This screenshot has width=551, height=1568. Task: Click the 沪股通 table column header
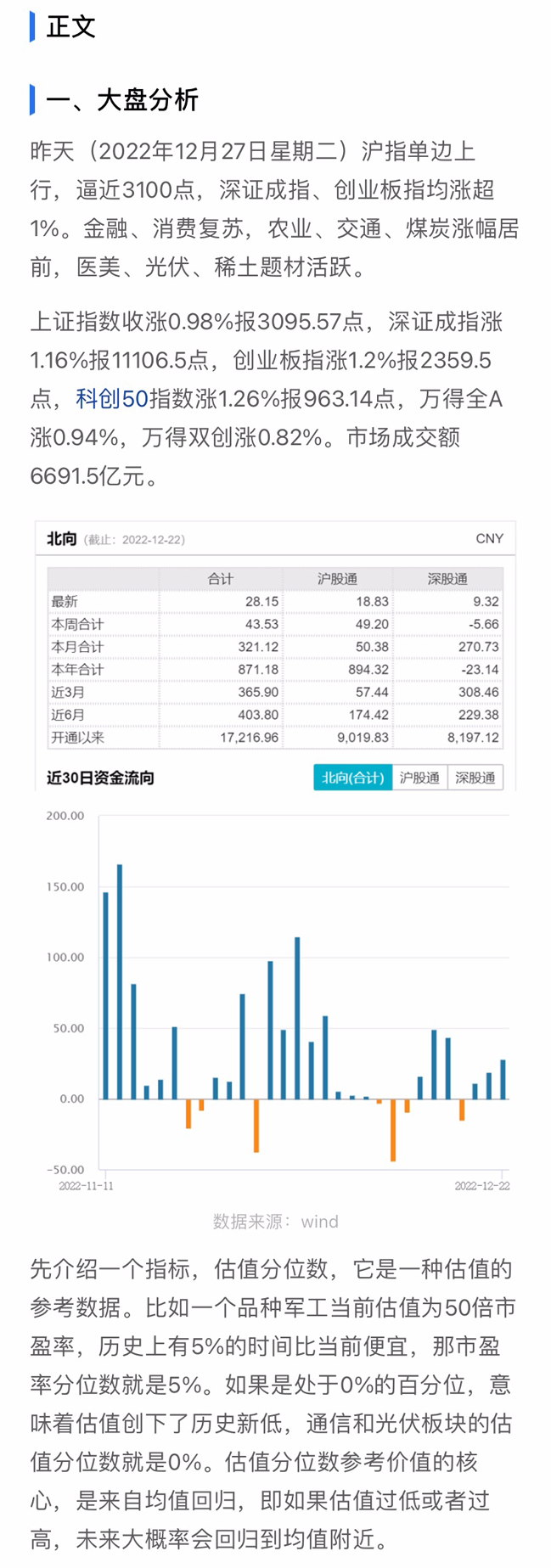(x=337, y=579)
